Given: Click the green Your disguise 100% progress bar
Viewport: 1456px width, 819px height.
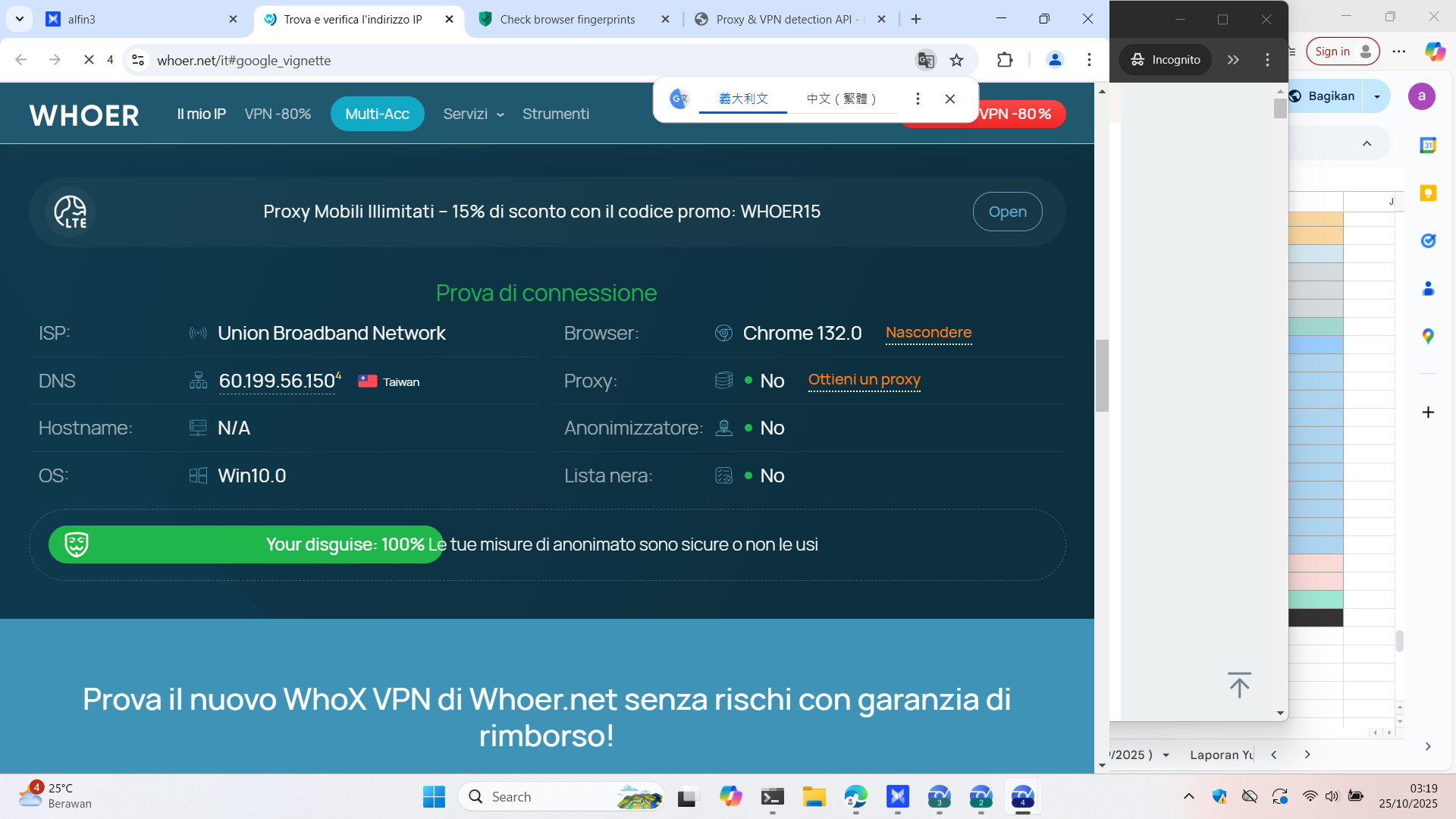Looking at the screenshot, I should 246,545.
